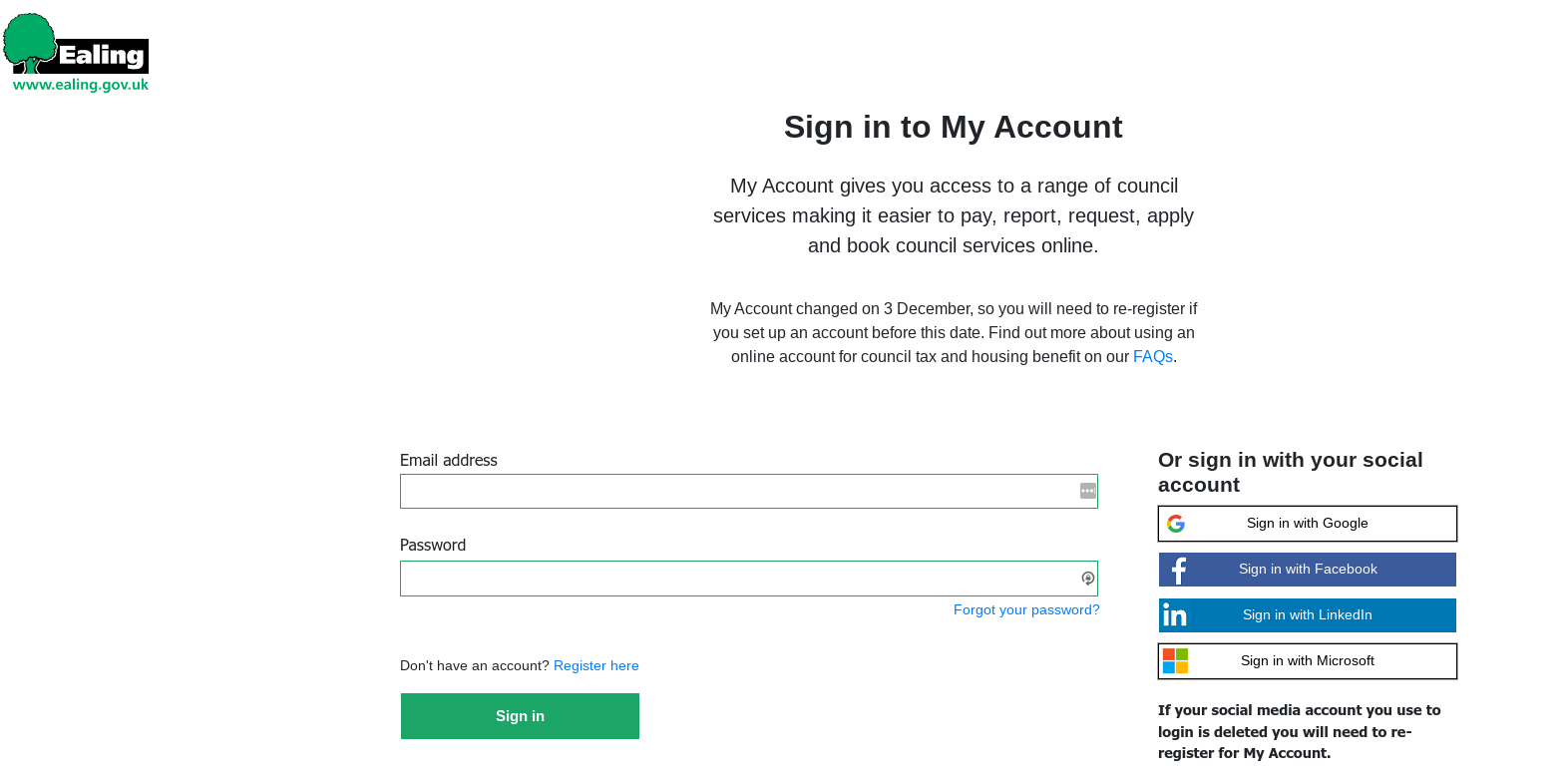1568x784 pixels.
Task: Click the autofill icon in the email field
Action: coord(1087,491)
